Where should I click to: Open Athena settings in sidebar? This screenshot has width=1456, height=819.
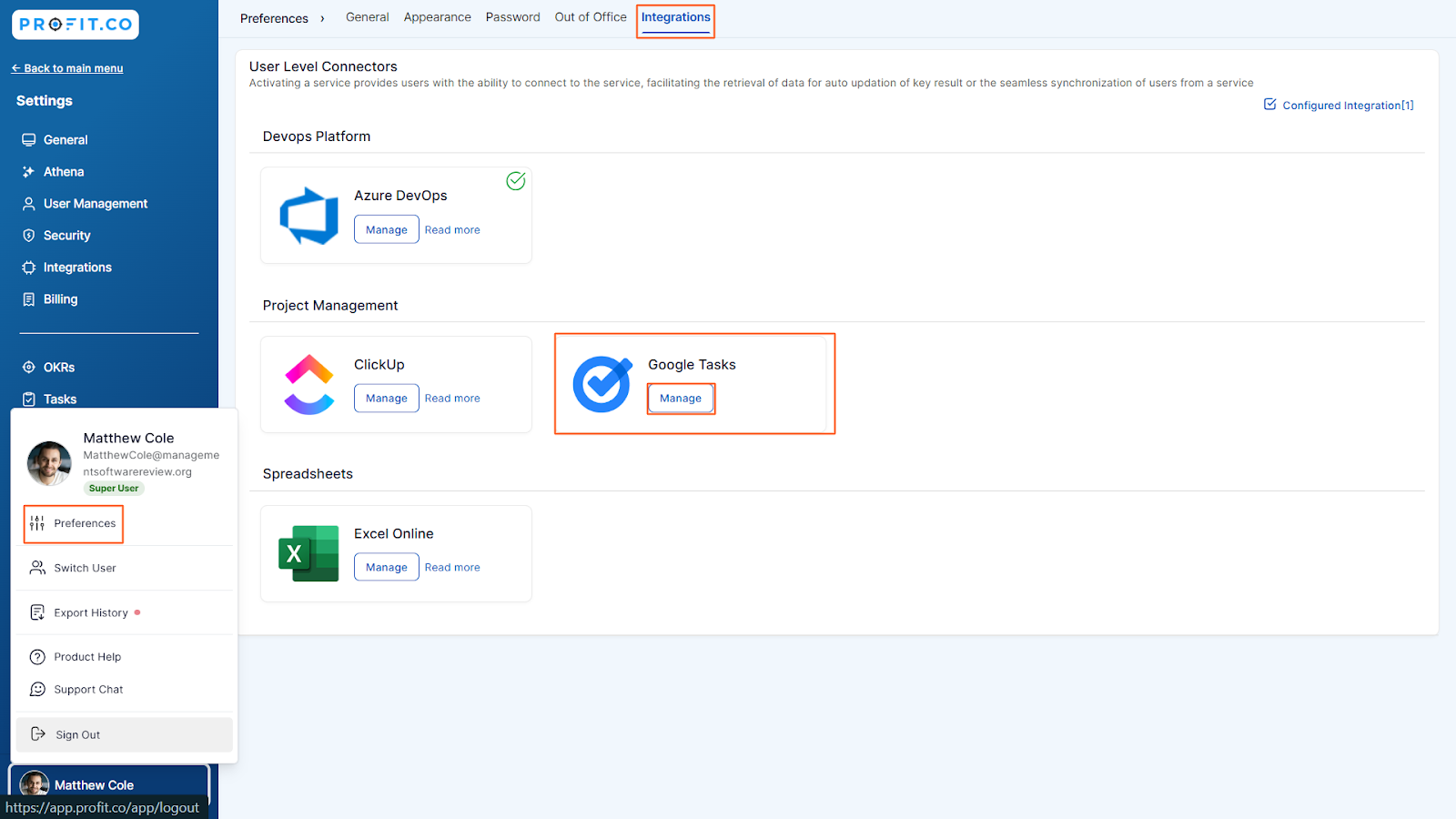pos(53,172)
